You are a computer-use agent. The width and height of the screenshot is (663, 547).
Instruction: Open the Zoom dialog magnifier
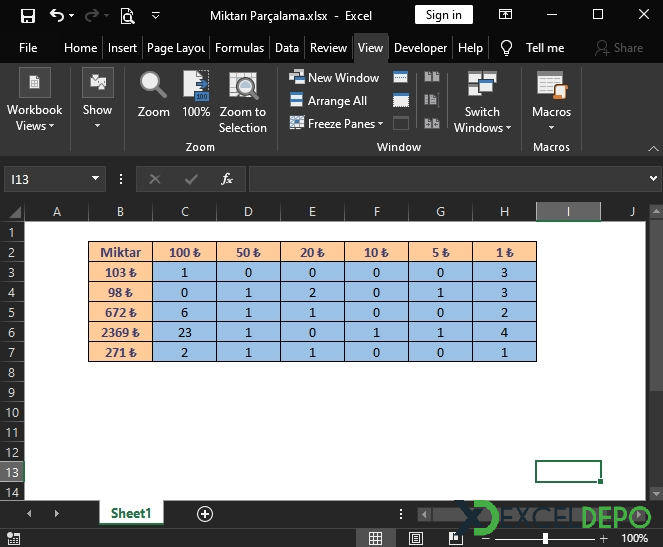tap(153, 94)
